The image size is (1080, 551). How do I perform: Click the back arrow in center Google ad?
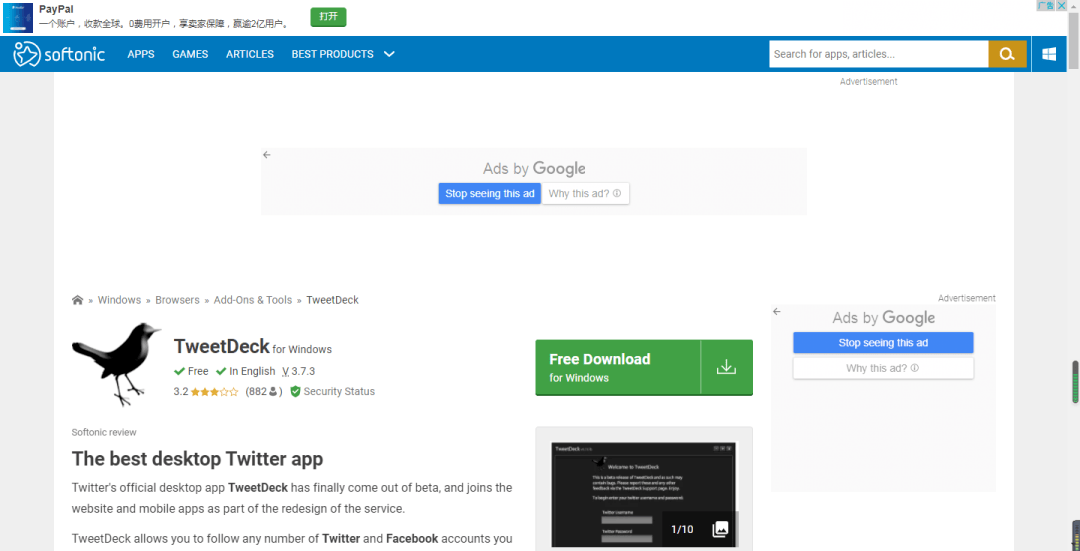pos(267,155)
